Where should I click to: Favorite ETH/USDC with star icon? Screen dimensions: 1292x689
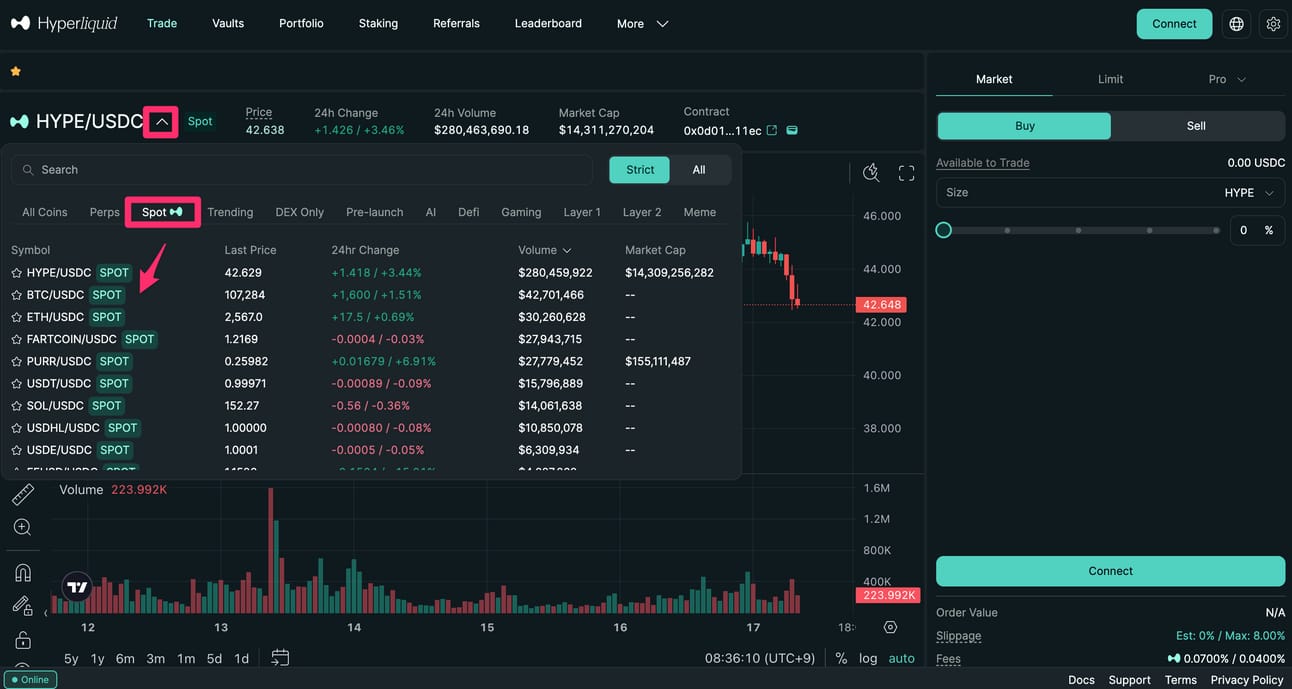(x=16, y=317)
